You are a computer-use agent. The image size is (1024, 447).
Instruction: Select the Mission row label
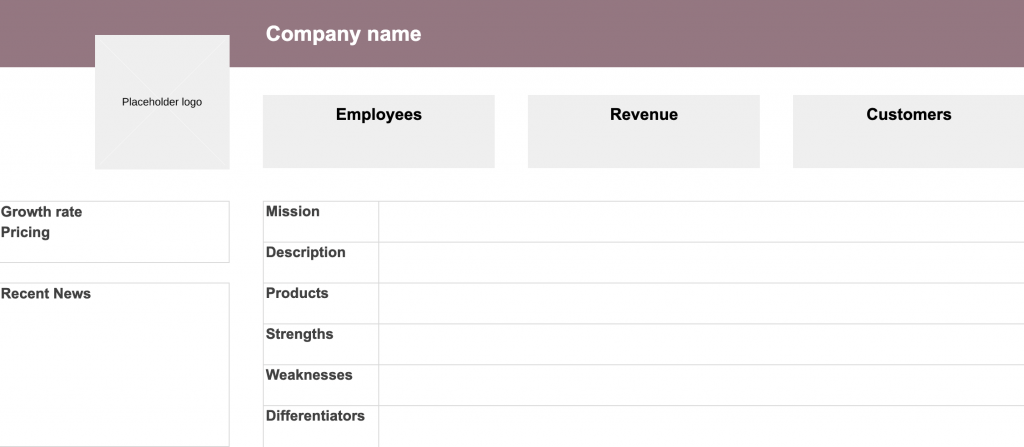pyautogui.click(x=293, y=212)
